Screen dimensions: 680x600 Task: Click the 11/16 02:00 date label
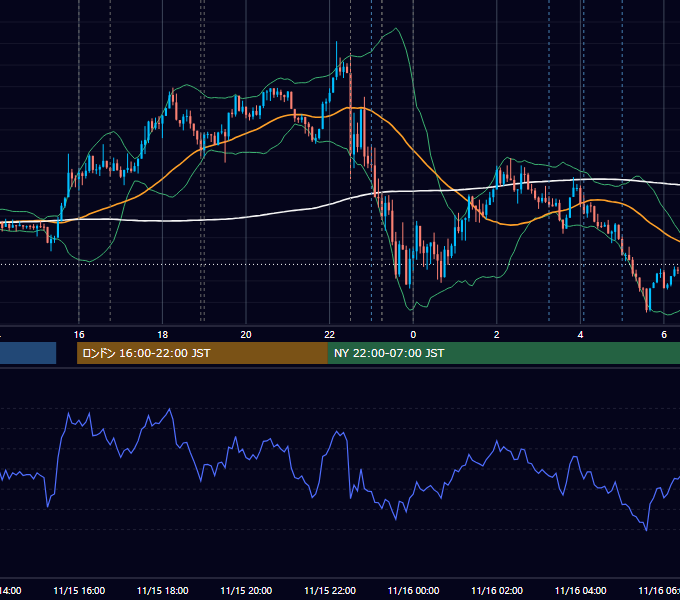pyautogui.click(x=497, y=590)
